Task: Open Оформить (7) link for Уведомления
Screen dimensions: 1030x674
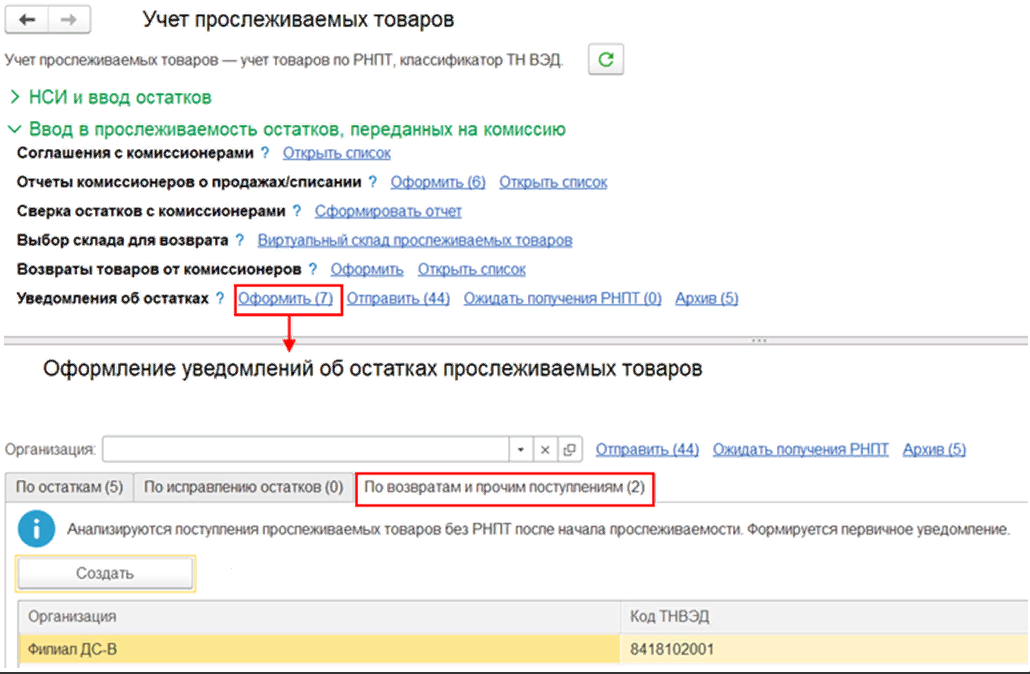Action: point(285,298)
